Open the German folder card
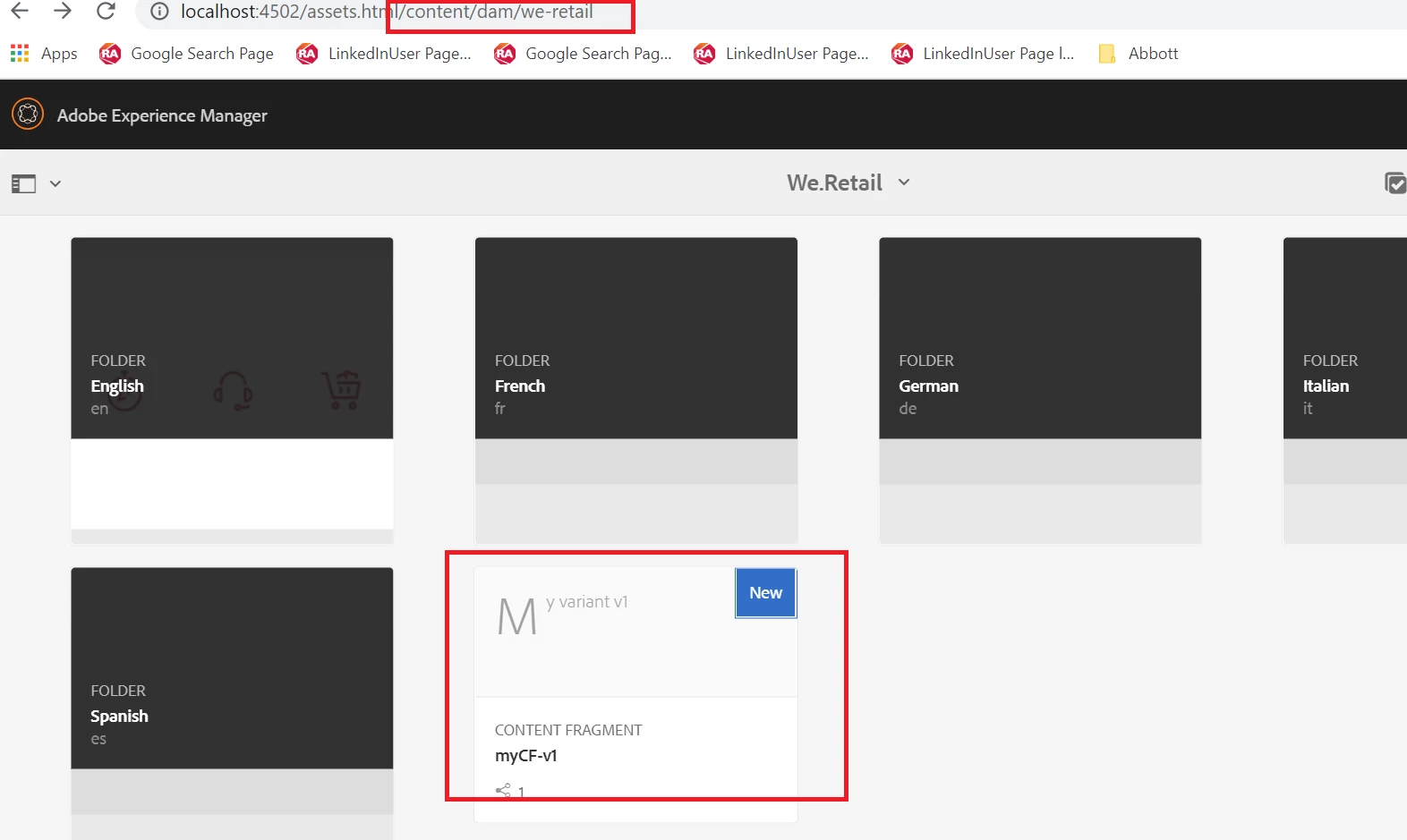Screen dimensions: 1407x840 click(x=1040, y=390)
